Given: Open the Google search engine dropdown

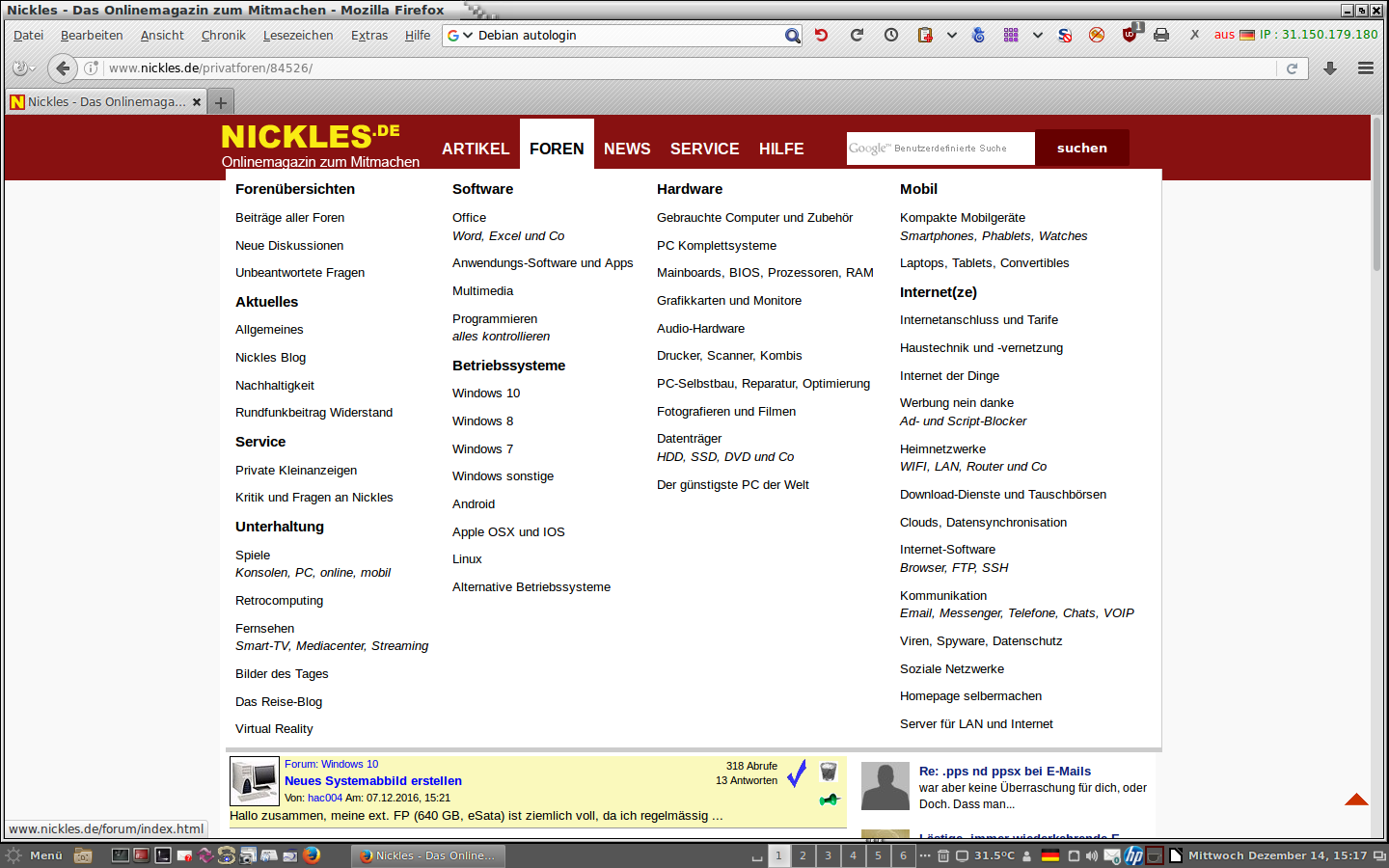Looking at the screenshot, I should [x=460, y=36].
